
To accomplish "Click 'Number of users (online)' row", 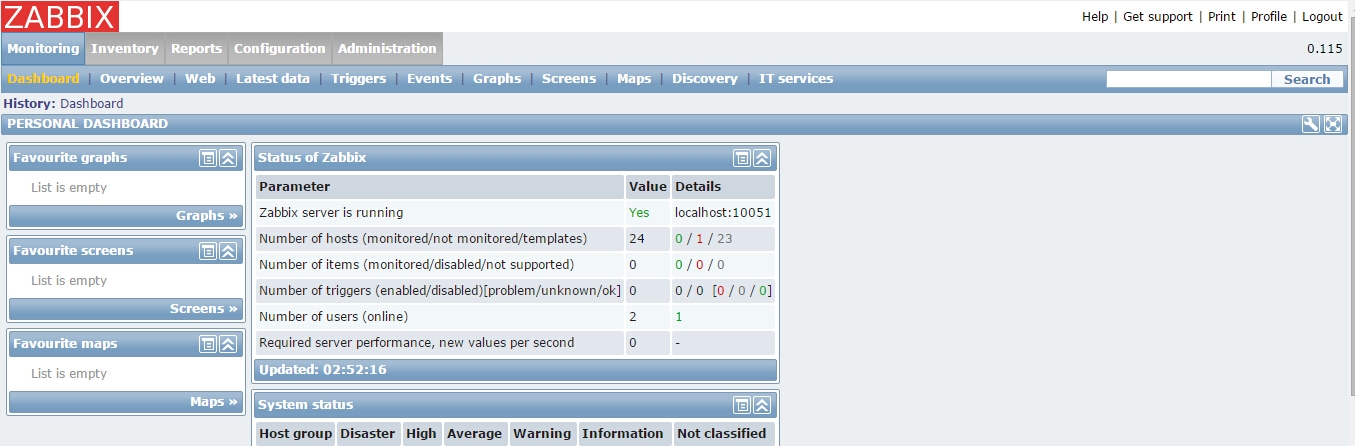I will (333, 316).
